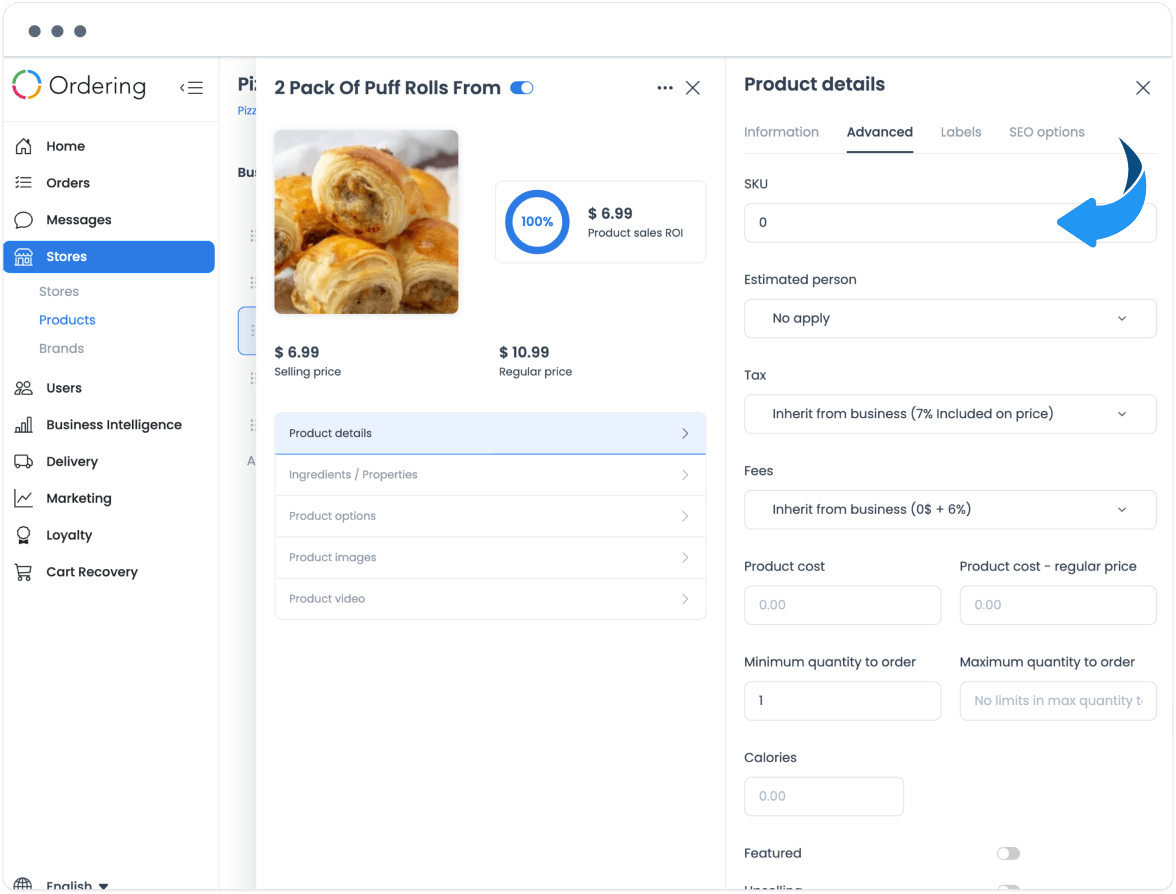The height and width of the screenshot is (894, 1176).
Task: Click the Marketing graph icon
Action: tap(24, 498)
